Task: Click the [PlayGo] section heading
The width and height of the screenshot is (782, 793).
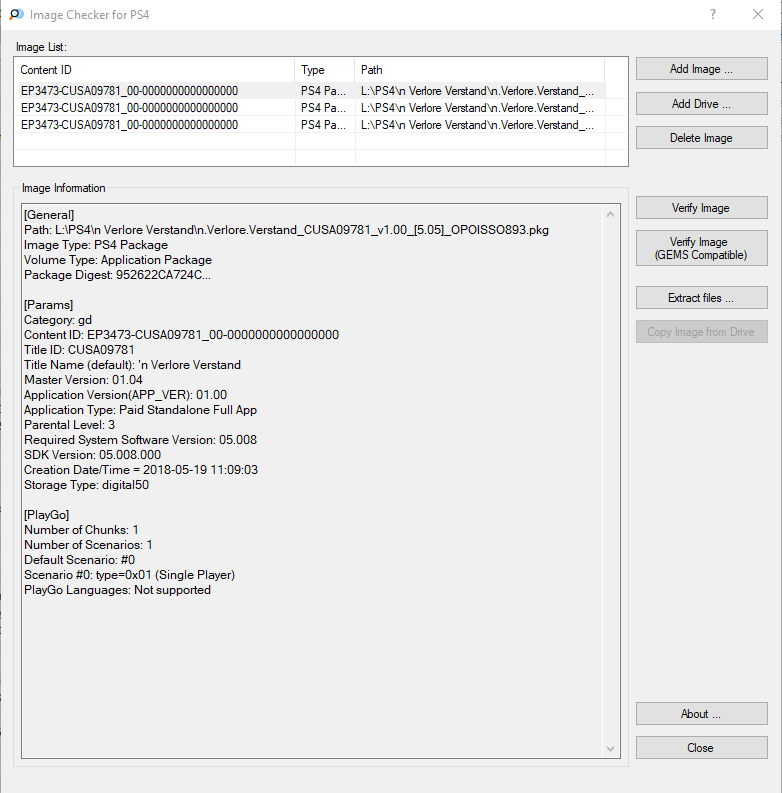Action: 47,515
